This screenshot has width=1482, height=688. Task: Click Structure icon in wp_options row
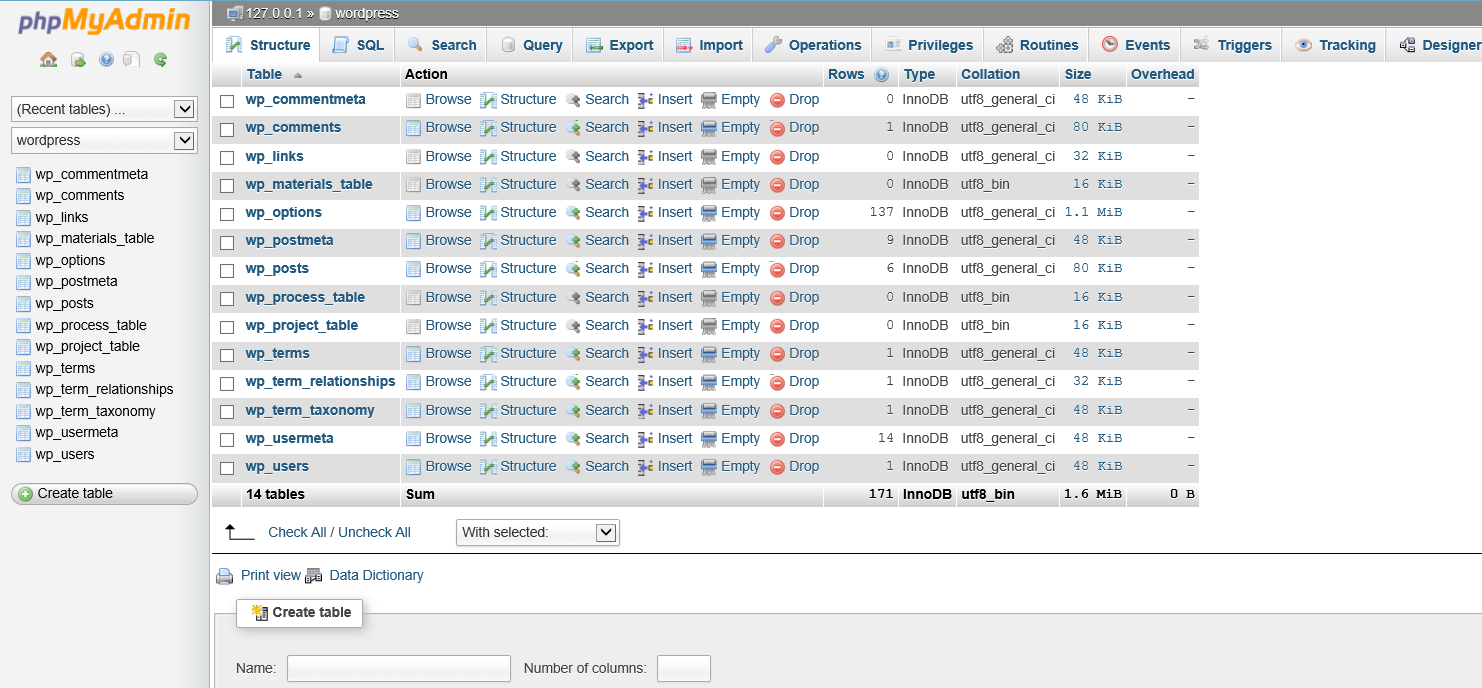[x=488, y=213]
